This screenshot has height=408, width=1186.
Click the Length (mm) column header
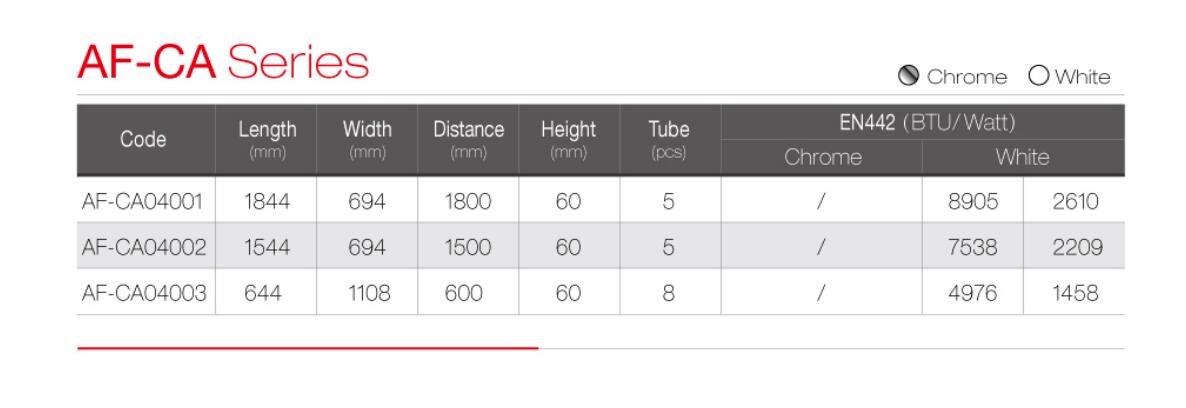pos(267,139)
